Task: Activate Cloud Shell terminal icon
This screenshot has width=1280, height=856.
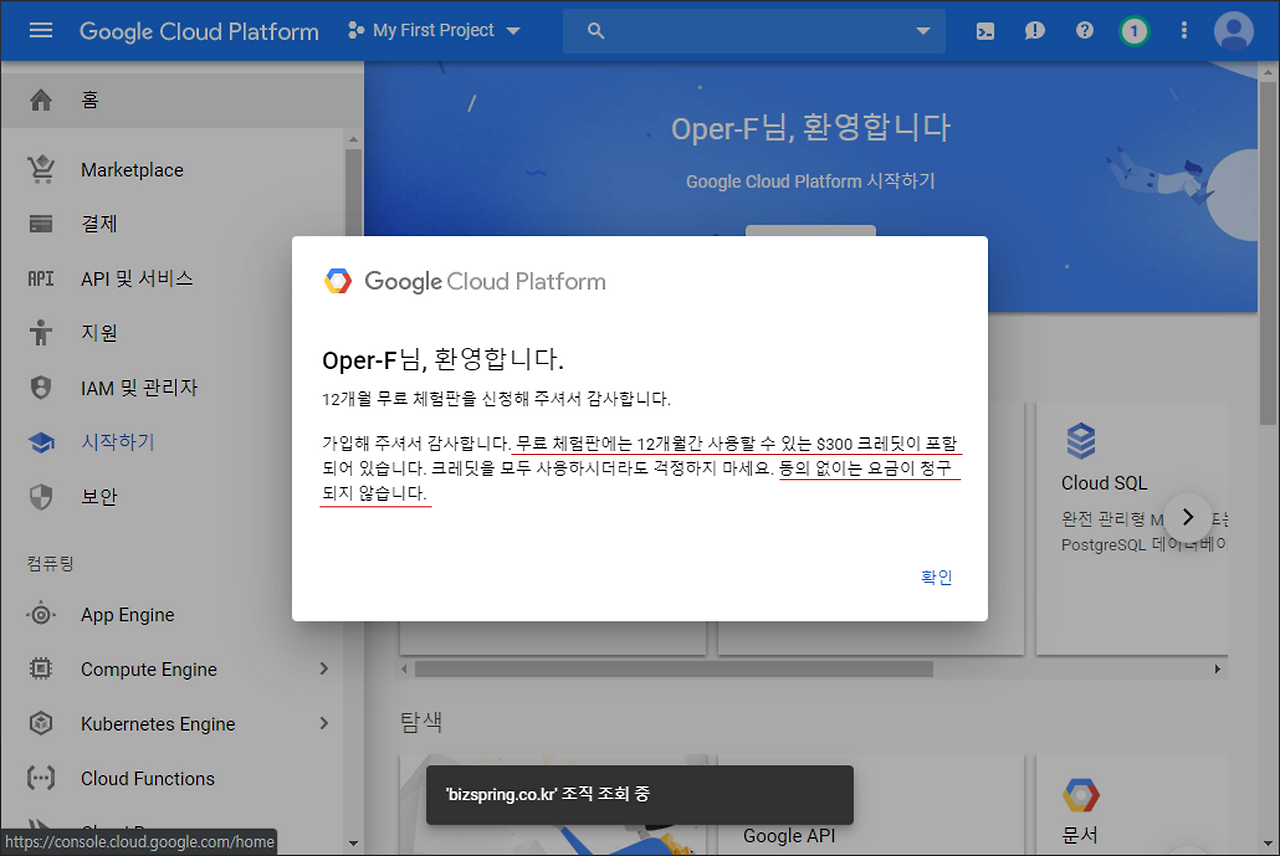Action: pos(985,31)
